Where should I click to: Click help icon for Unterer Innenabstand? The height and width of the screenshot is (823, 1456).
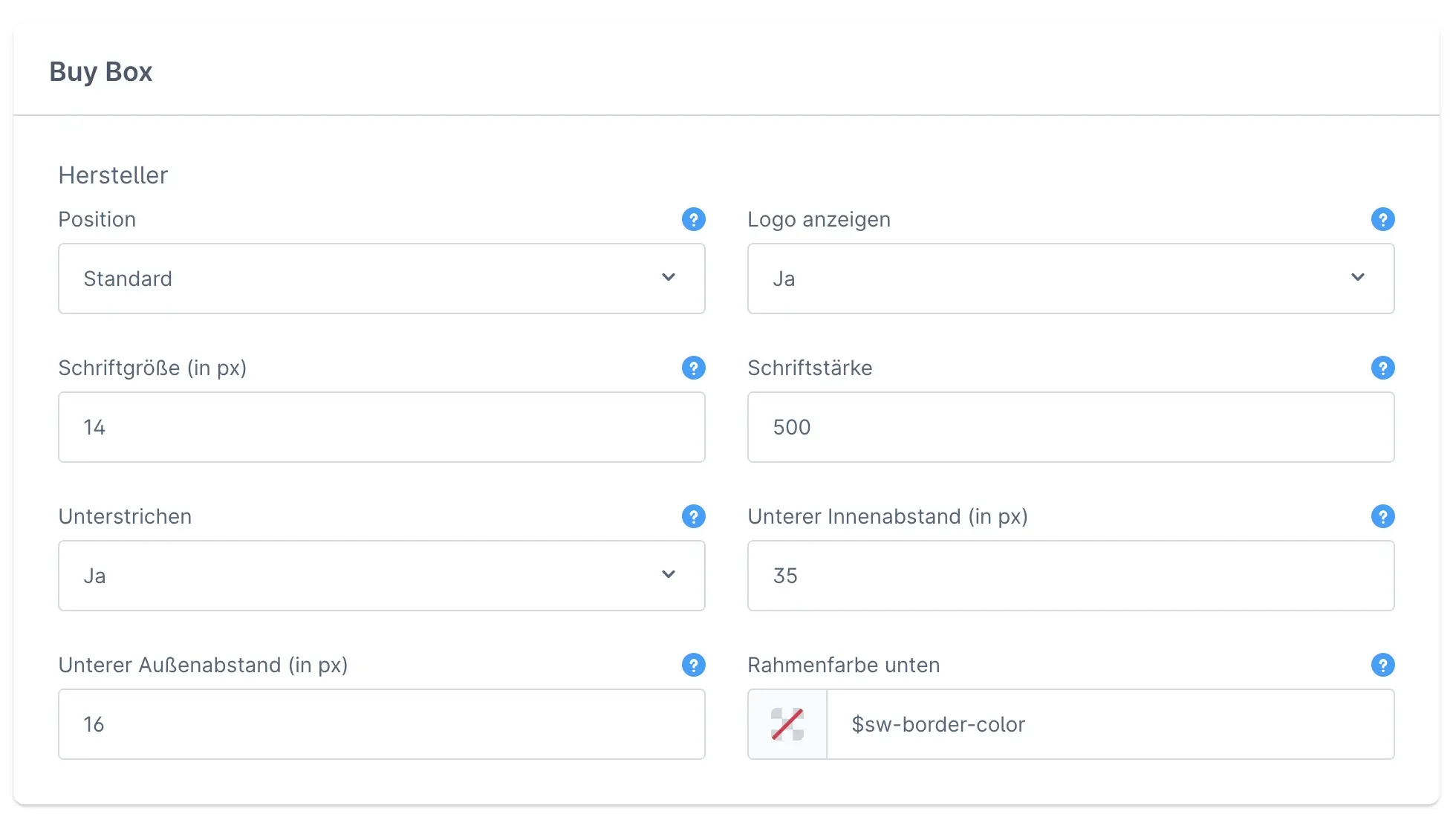[x=1382, y=516]
